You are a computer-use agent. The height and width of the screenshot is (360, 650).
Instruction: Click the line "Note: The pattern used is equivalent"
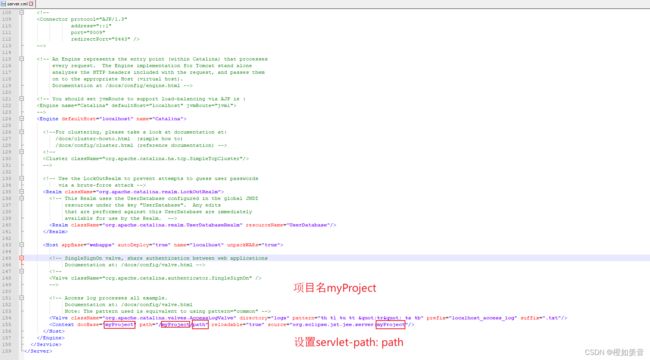point(167,311)
